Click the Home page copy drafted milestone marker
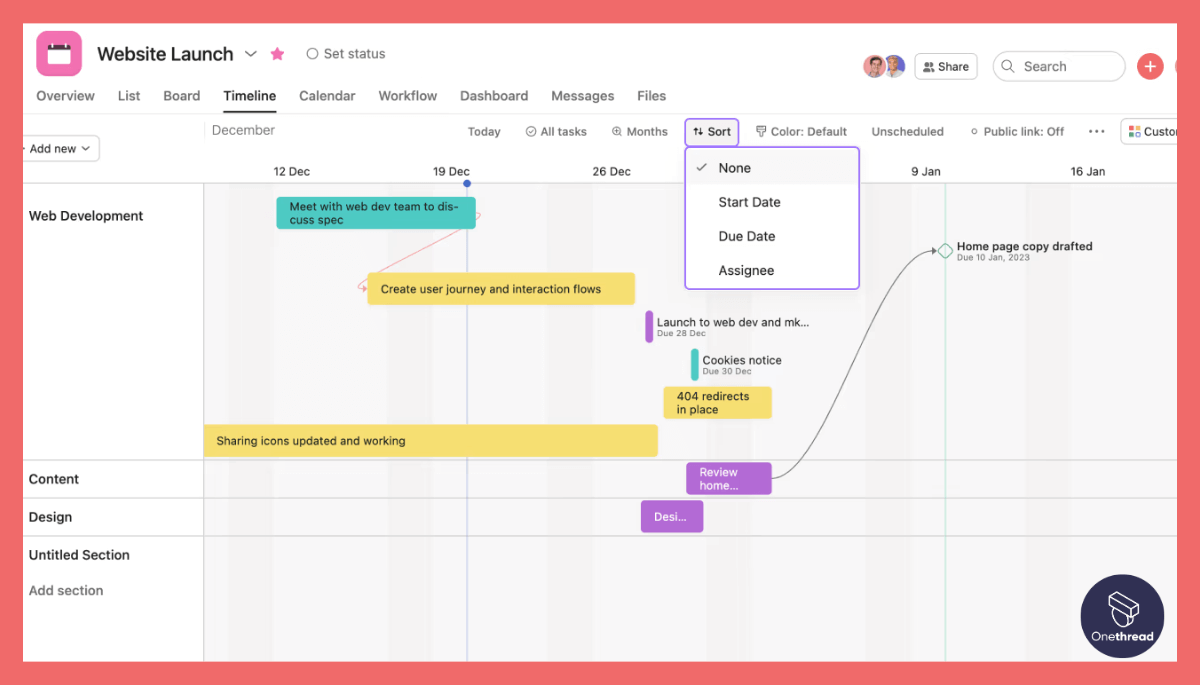Image resolution: width=1200 pixels, height=685 pixels. pos(944,251)
